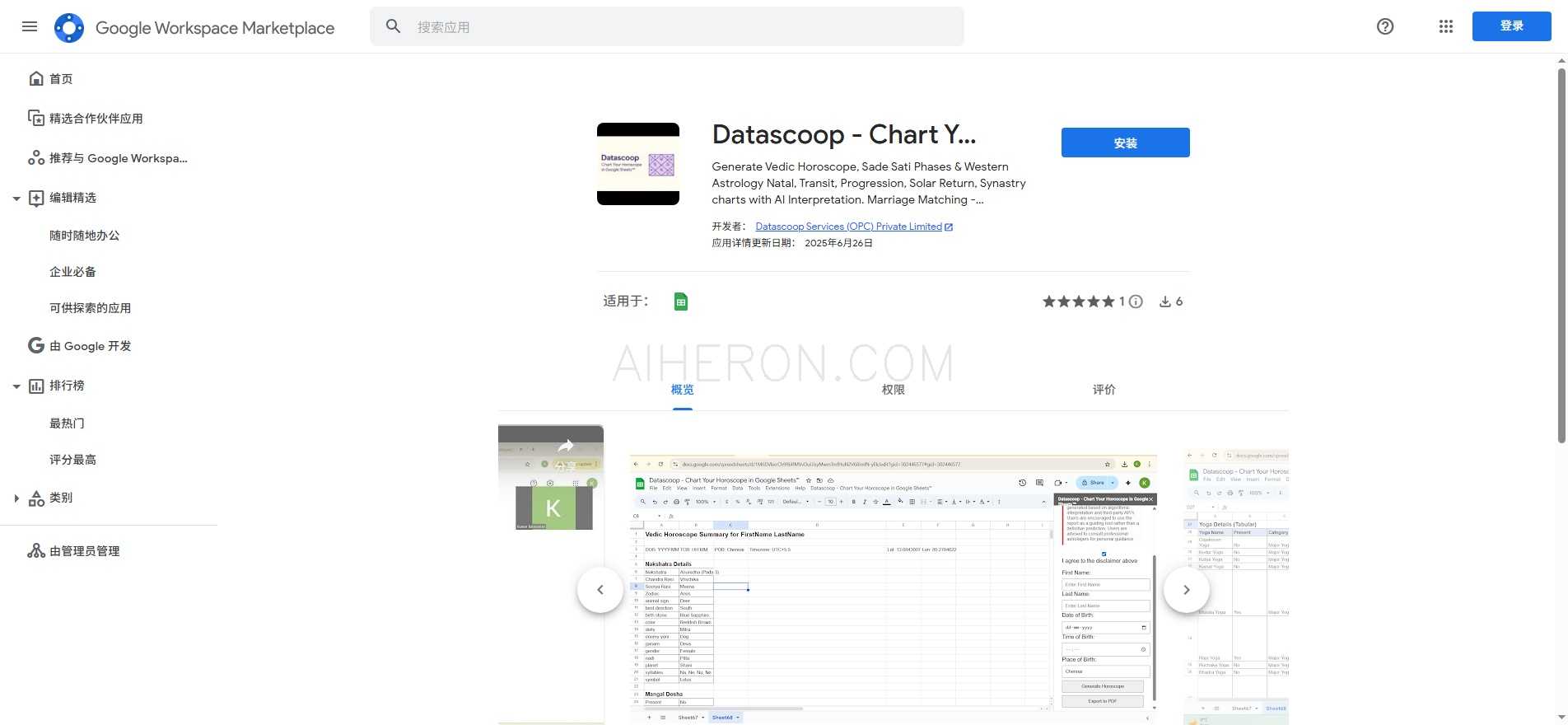Click the download count icon

1165,302
